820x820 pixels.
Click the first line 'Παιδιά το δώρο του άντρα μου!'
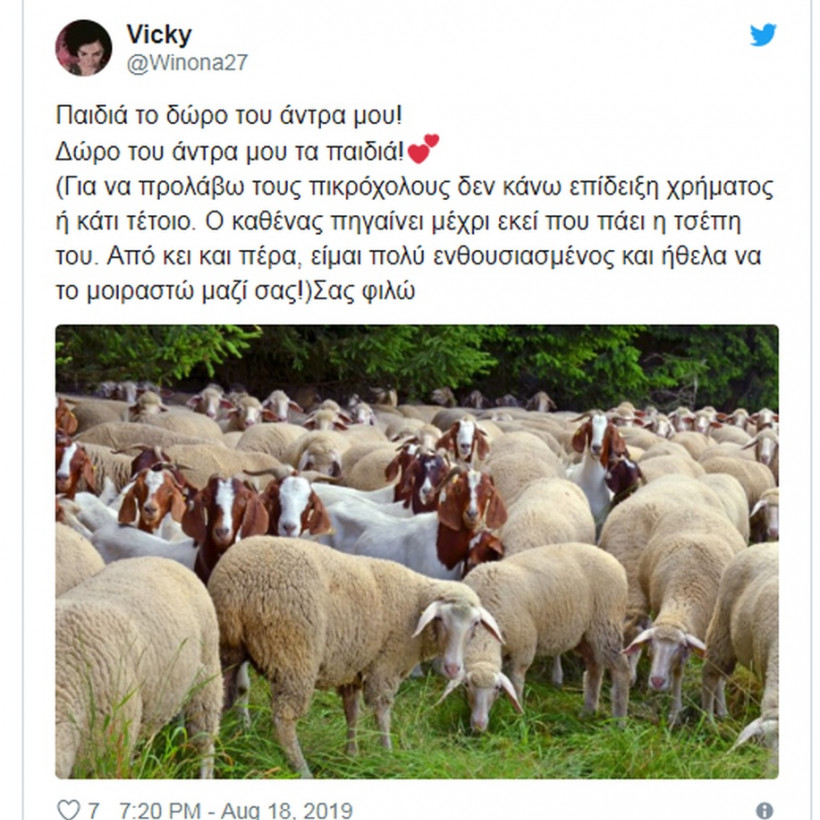tap(229, 116)
